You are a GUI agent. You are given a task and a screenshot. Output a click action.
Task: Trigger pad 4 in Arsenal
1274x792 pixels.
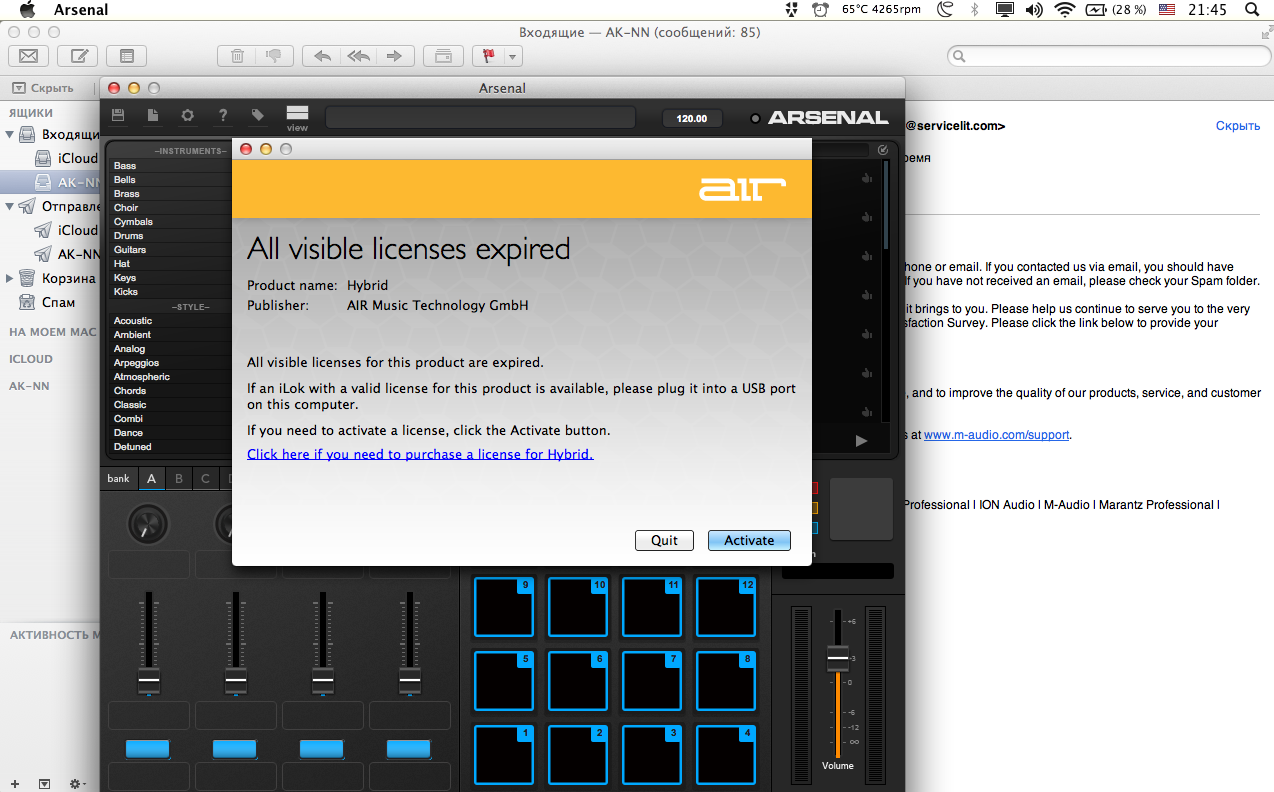tap(726, 755)
